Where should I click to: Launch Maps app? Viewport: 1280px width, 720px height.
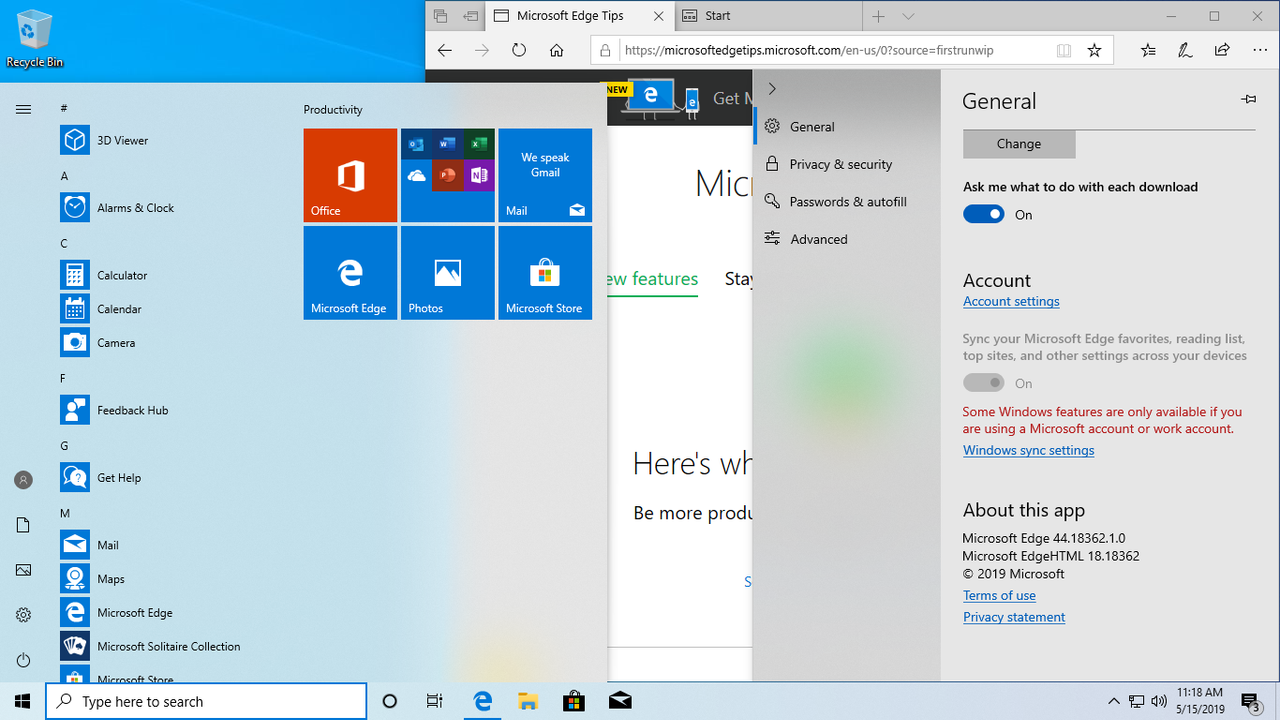(x=150, y=579)
